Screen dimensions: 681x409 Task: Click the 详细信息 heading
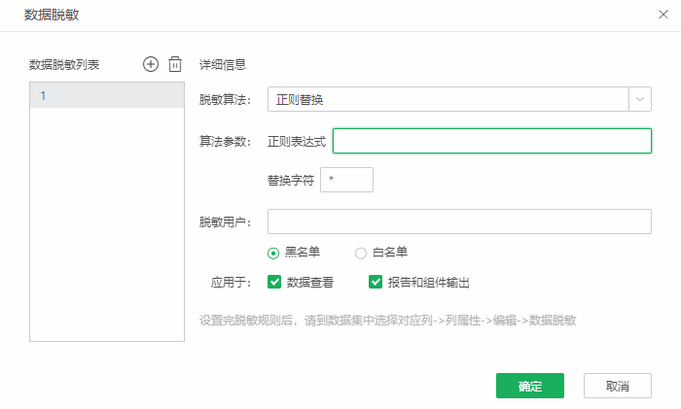coord(222,65)
